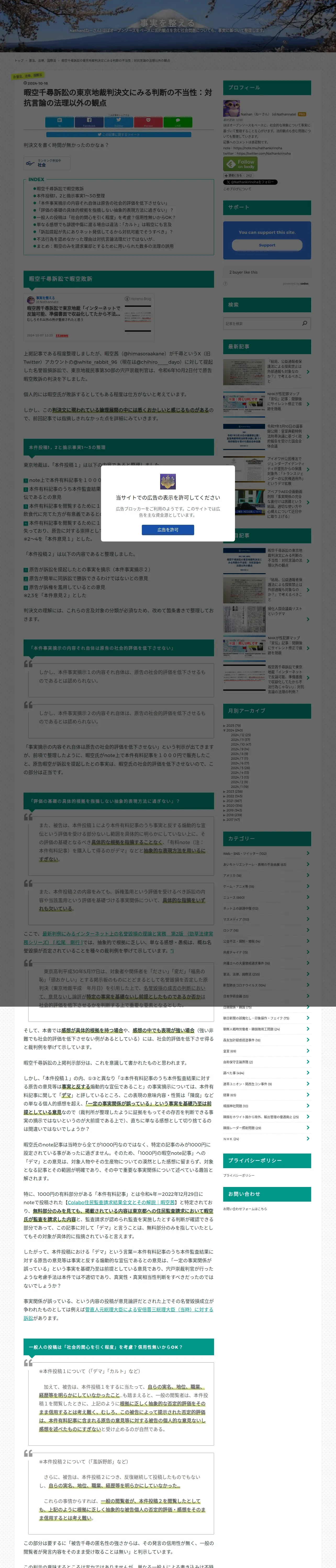
Task: Save article to Pocket
Action: 148,122
